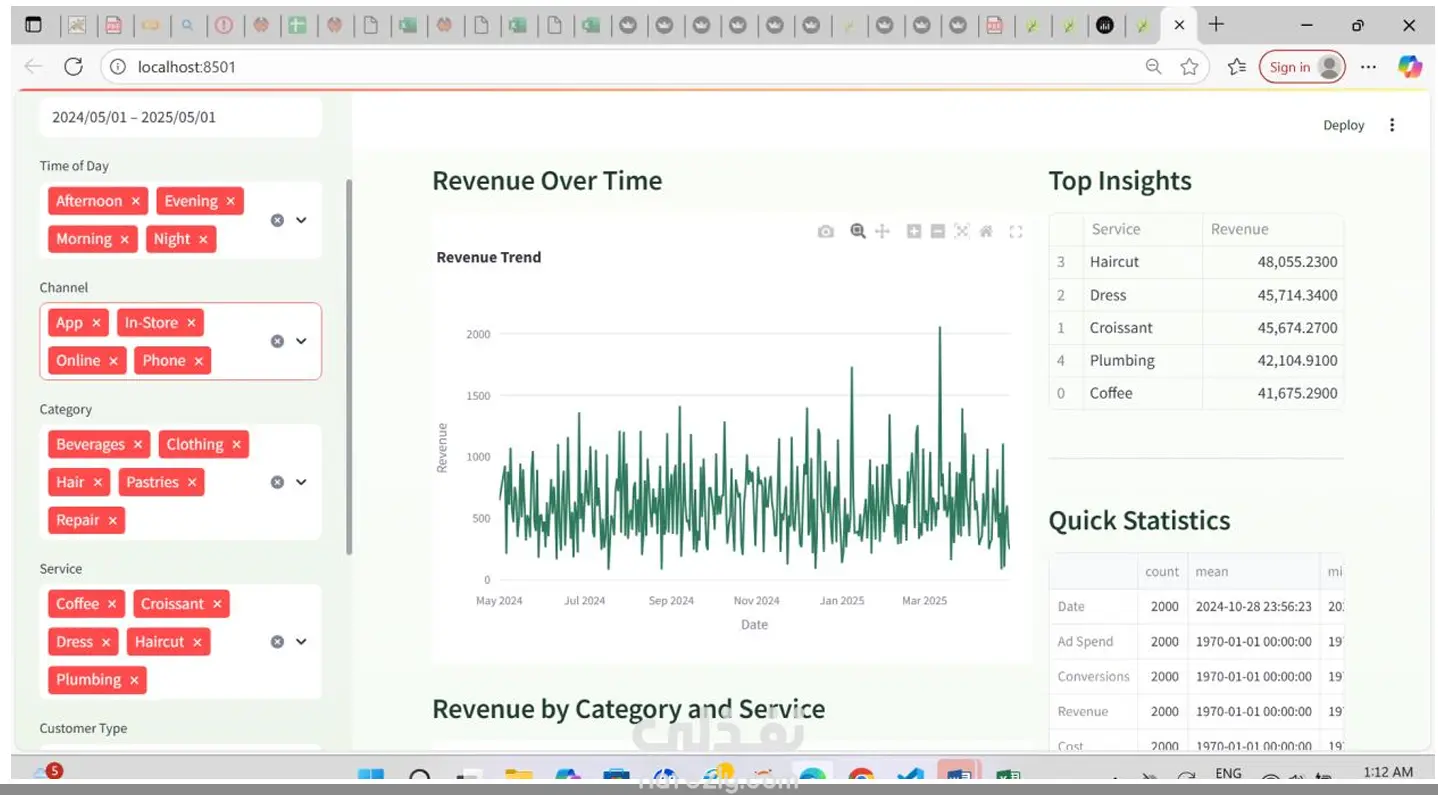The image size is (1438, 795).
Task: View site information icon beside localhost:8501
Action: coord(118,67)
